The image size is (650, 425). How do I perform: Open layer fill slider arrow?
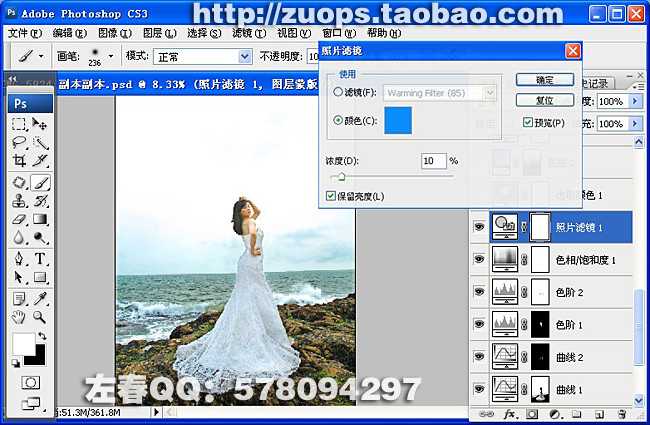click(635, 124)
